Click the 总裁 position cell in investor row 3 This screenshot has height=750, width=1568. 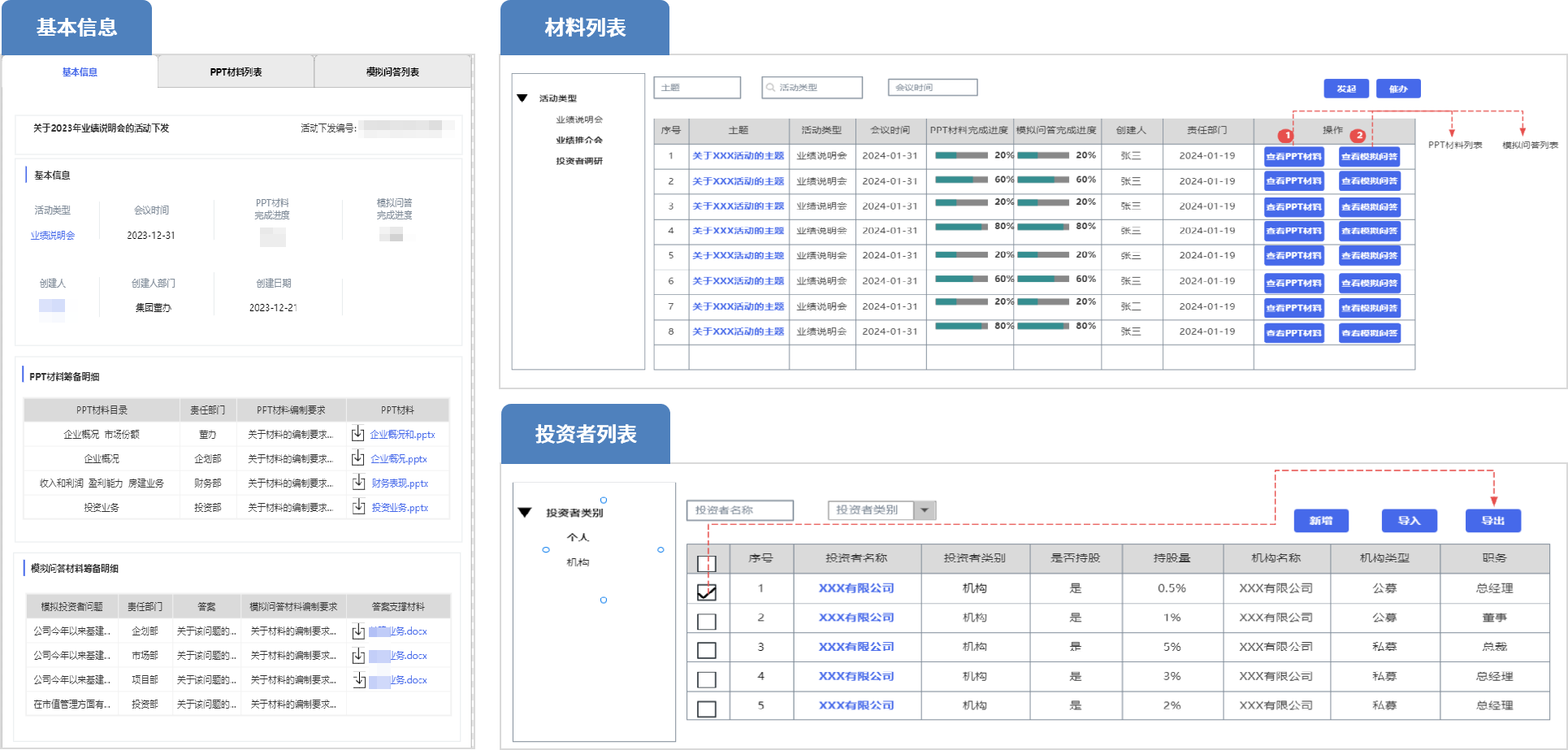[x=1494, y=647]
